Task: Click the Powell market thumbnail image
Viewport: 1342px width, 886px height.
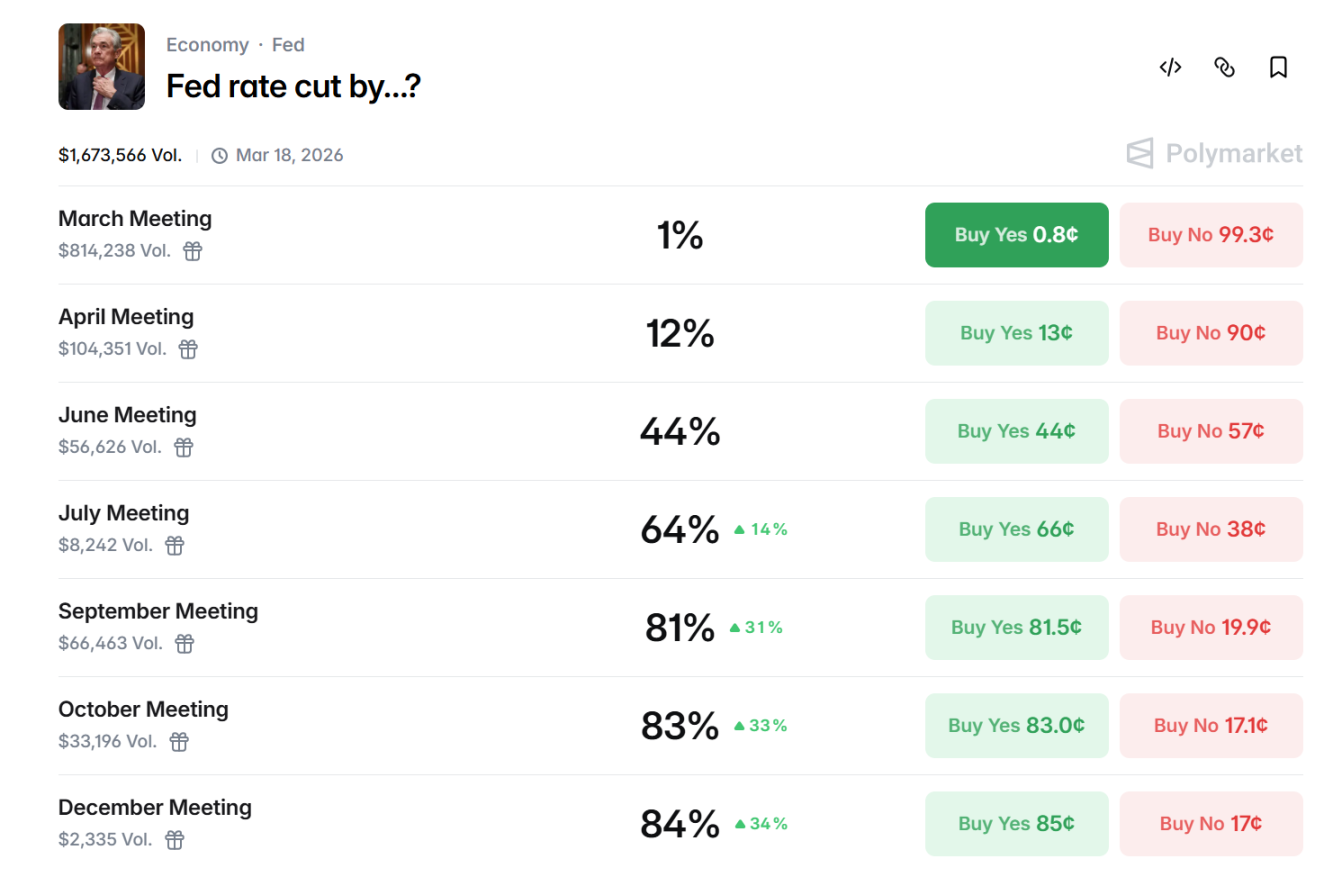Action: coord(102,67)
